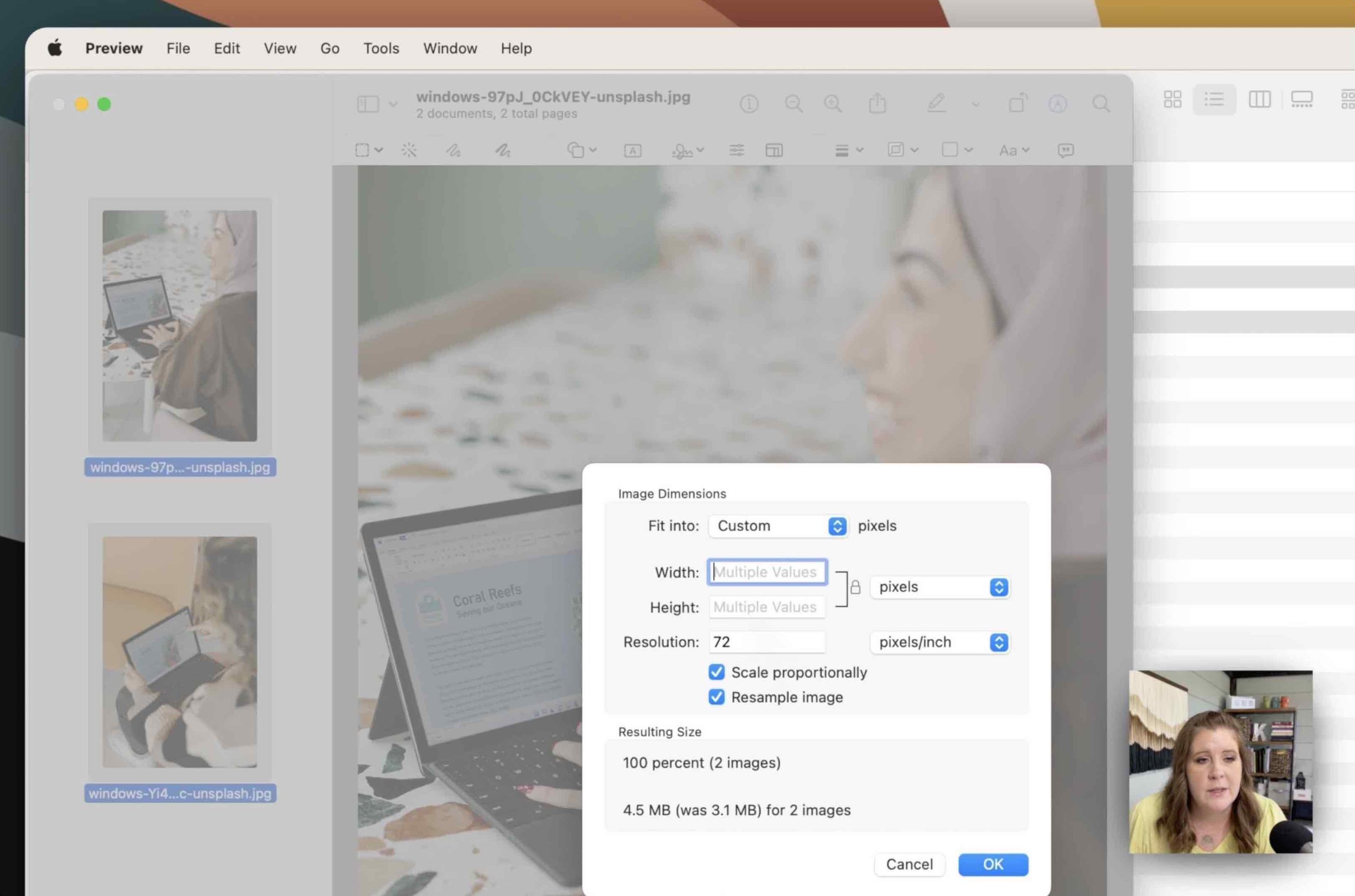Viewport: 1355px width, 896px height.
Task: Select the Instant Alpha wand tool
Action: (409, 150)
